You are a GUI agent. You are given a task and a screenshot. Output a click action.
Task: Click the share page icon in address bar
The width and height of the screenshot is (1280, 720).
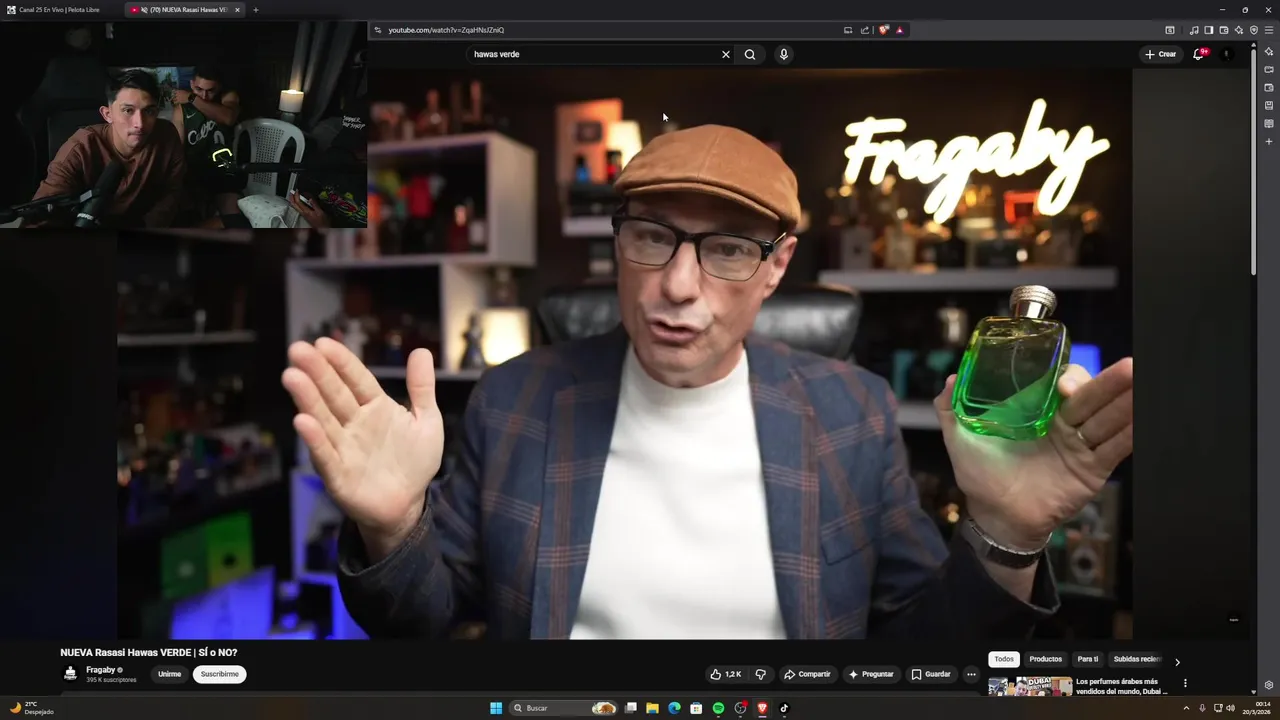point(865,30)
